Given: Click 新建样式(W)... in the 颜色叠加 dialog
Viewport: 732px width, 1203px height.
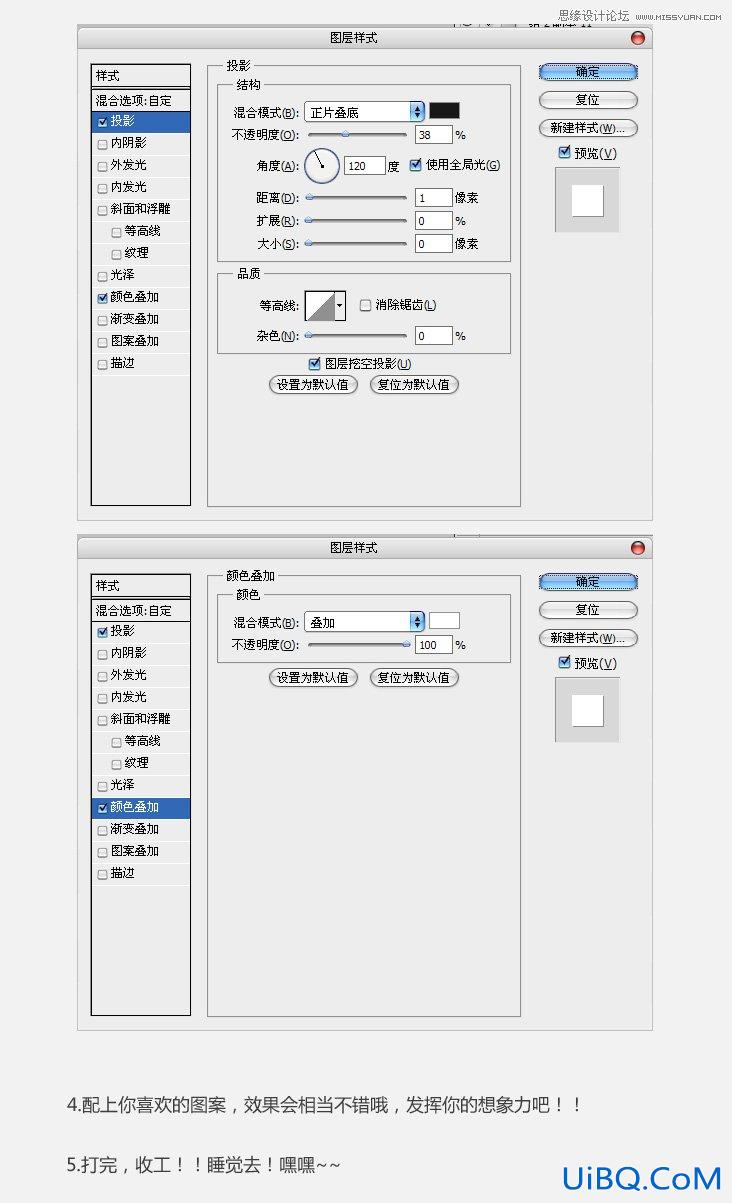Looking at the screenshot, I should 588,638.
